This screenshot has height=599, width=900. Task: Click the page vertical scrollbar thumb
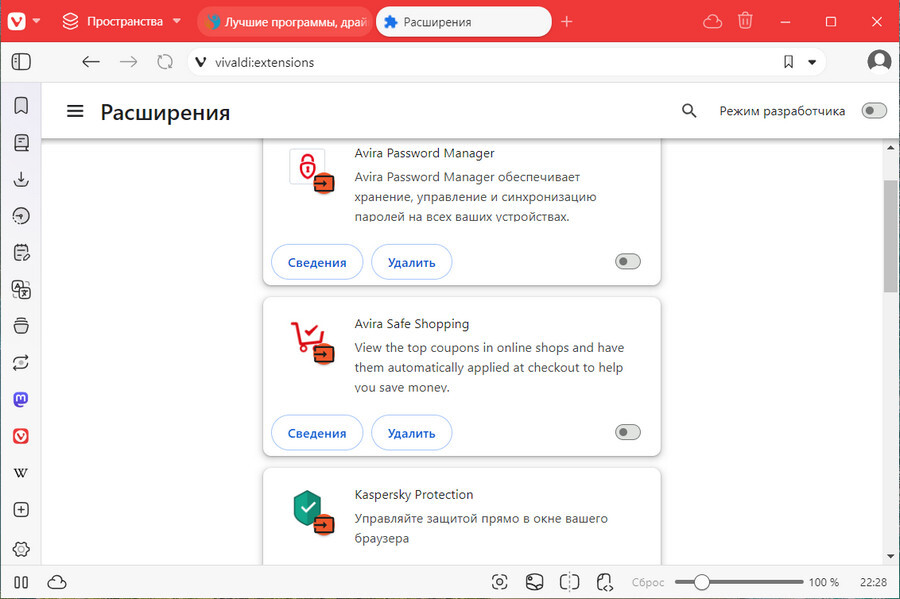click(890, 236)
